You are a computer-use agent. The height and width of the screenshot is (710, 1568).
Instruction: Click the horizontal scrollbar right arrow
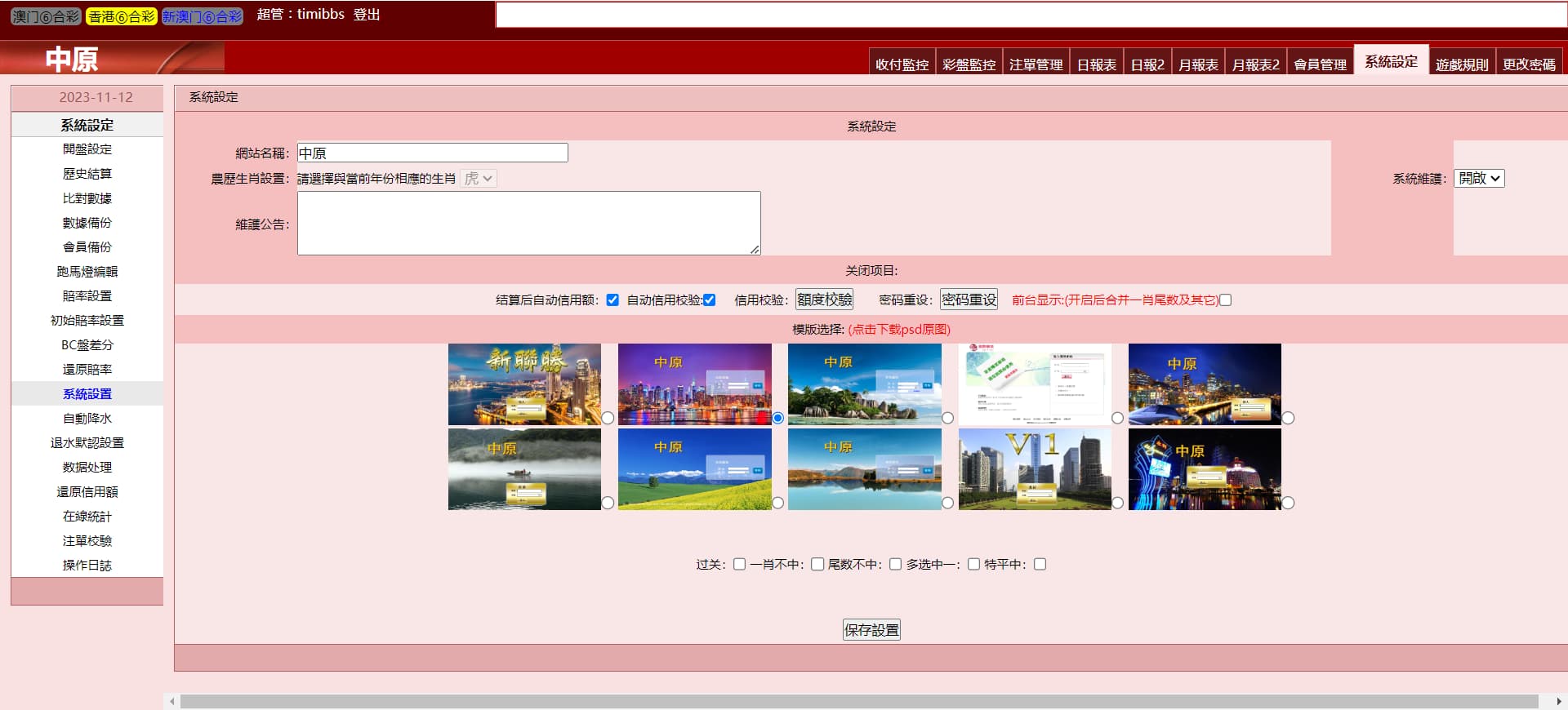(x=1558, y=701)
